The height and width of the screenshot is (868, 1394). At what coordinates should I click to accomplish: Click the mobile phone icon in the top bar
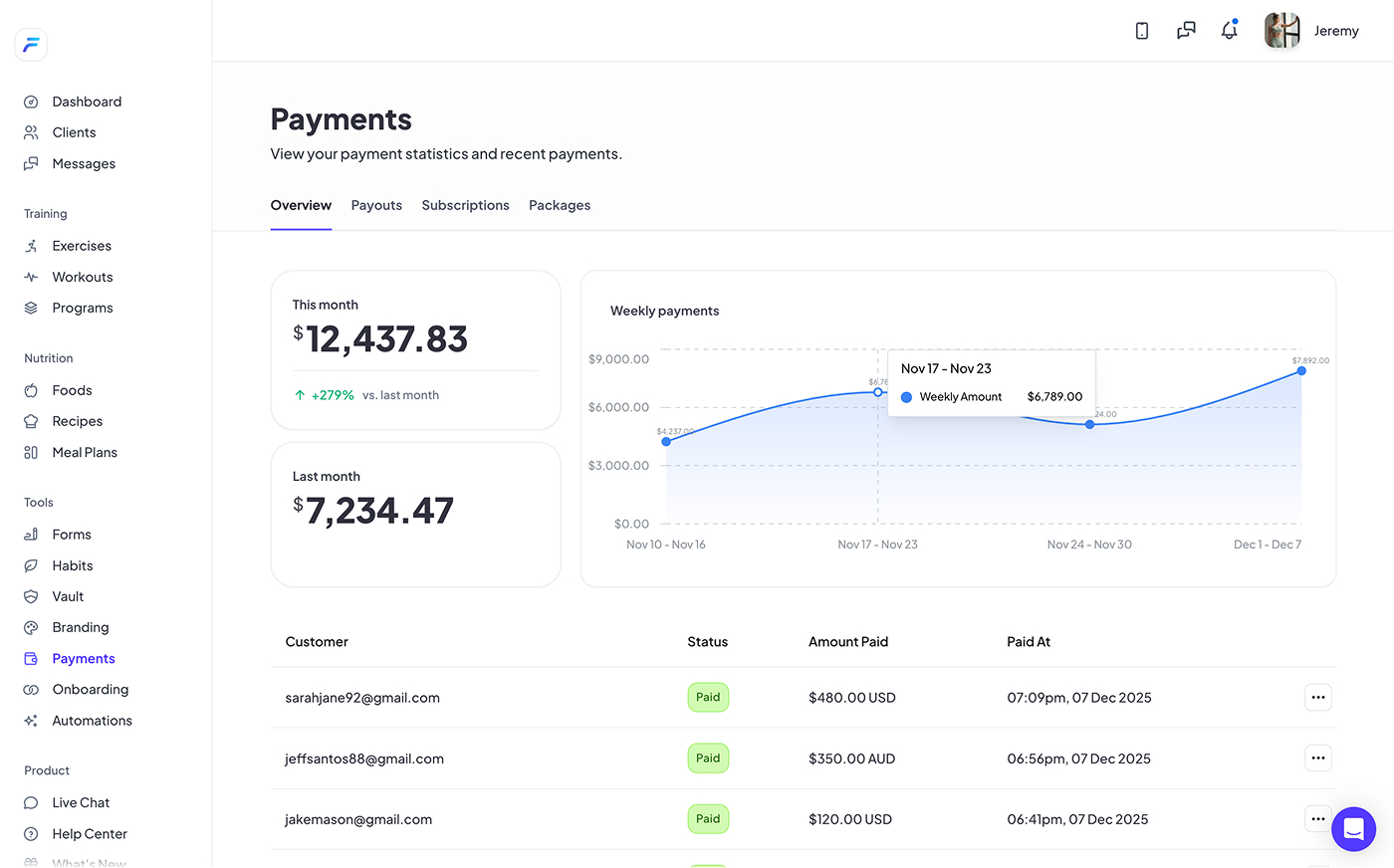click(x=1141, y=30)
